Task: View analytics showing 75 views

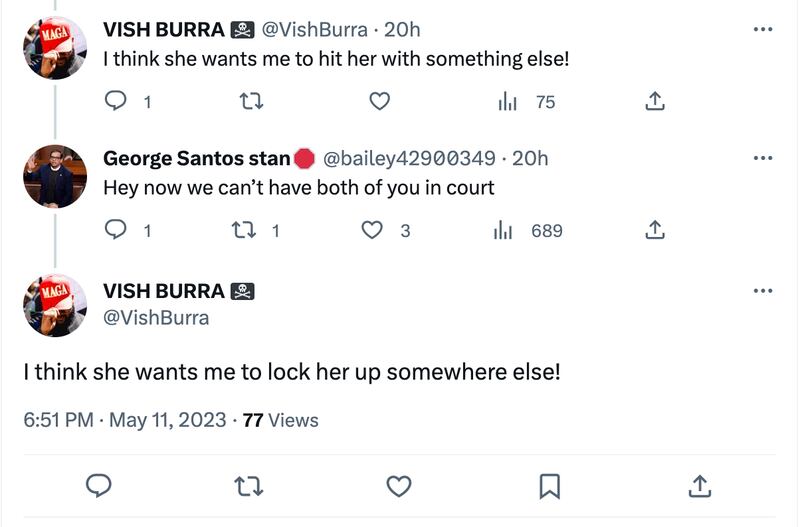Action: tap(509, 102)
